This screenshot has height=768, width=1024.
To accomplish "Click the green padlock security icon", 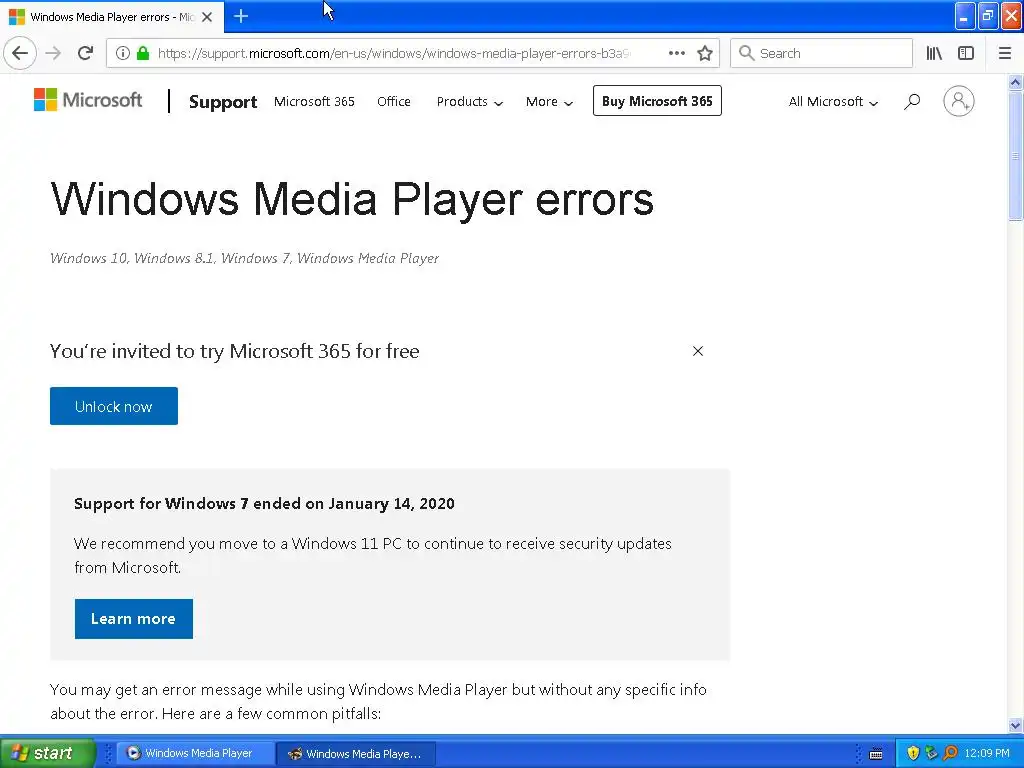I will [143, 54].
